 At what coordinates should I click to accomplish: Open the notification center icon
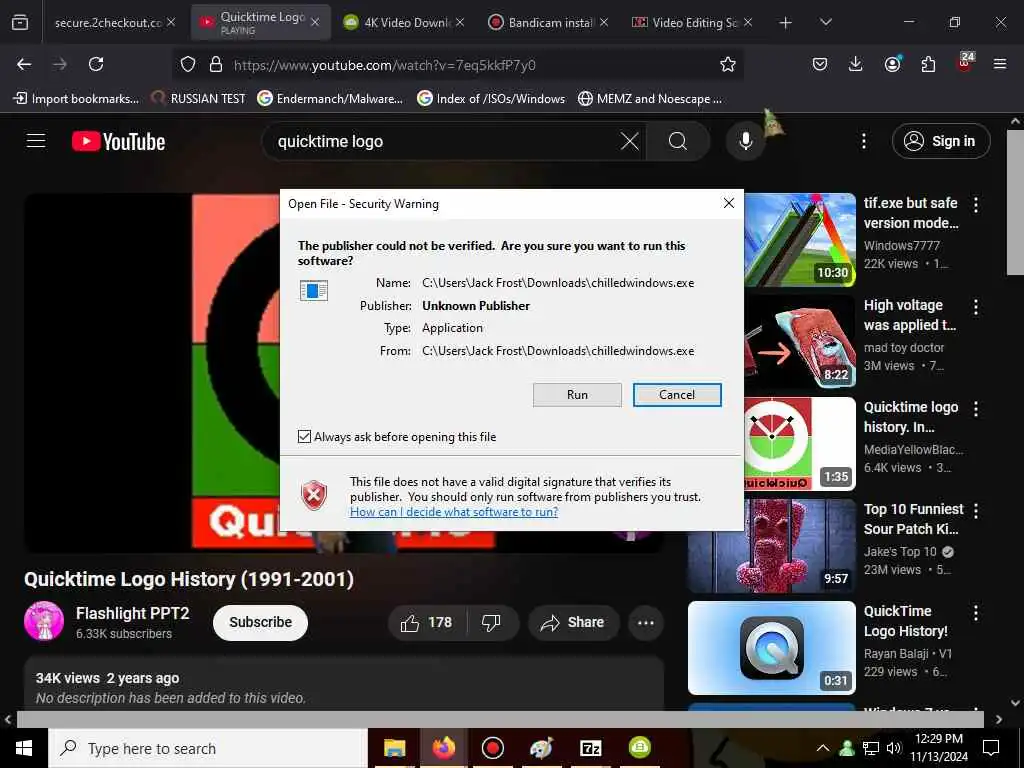coord(991,748)
